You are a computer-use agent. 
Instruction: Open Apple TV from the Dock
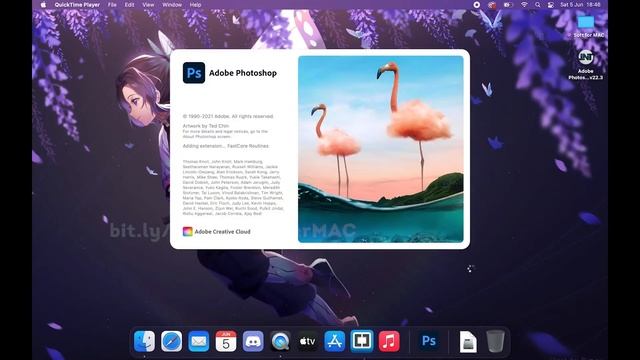click(x=307, y=341)
